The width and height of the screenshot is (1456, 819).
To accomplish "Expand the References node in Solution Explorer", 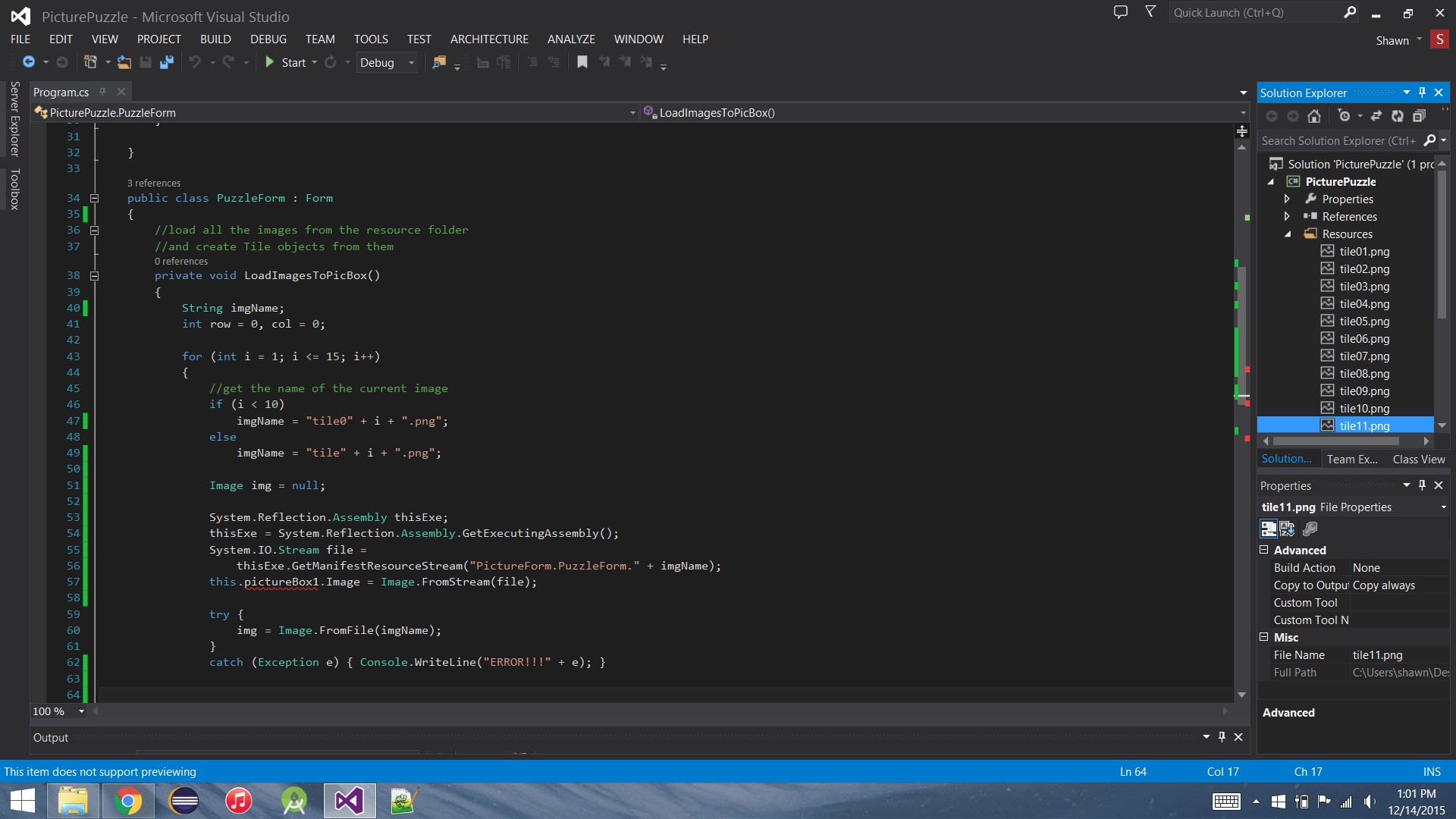I will pyautogui.click(x=1287, y=216).
